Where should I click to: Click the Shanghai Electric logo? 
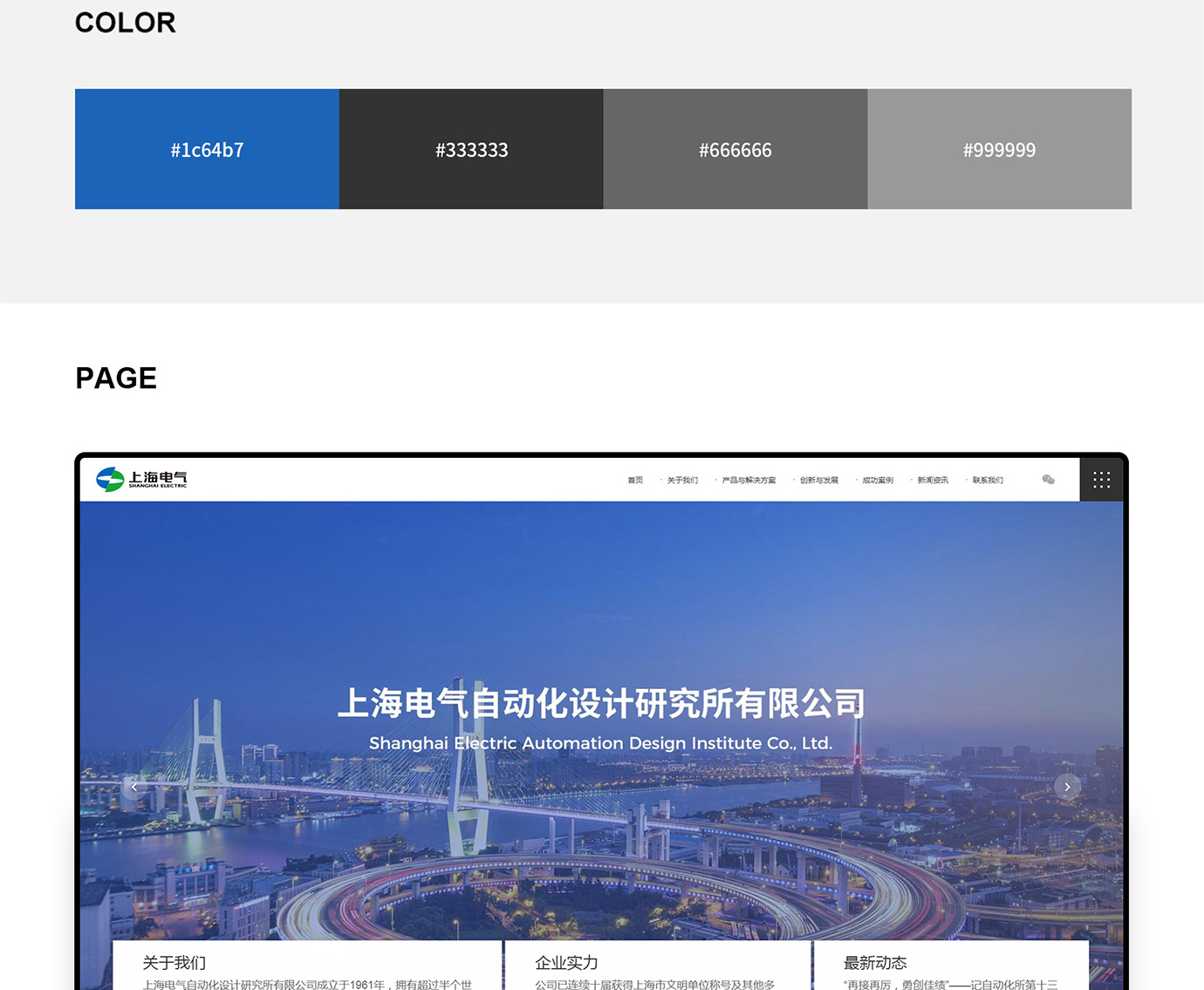point(141,480)
